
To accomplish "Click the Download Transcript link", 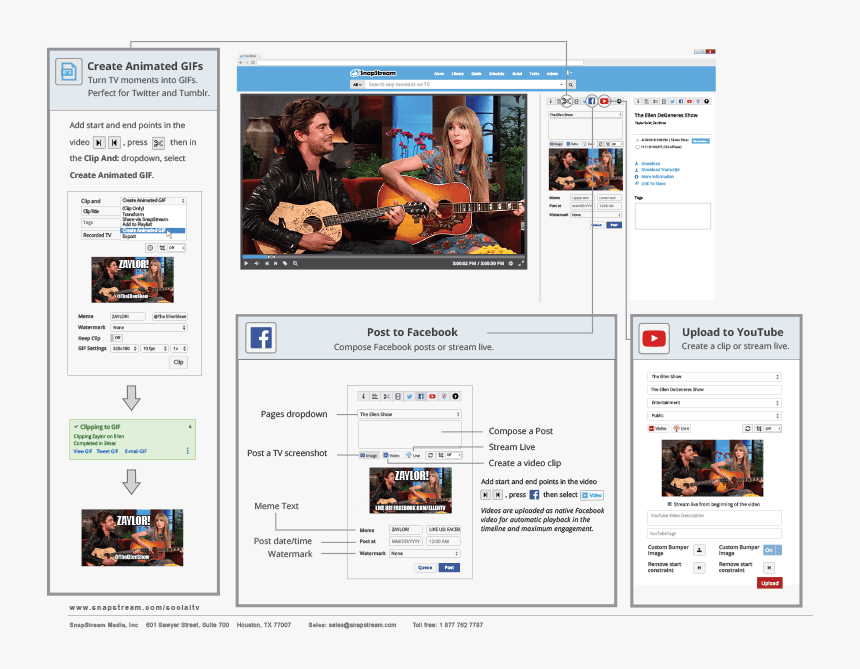I will (x=660, y=170).
